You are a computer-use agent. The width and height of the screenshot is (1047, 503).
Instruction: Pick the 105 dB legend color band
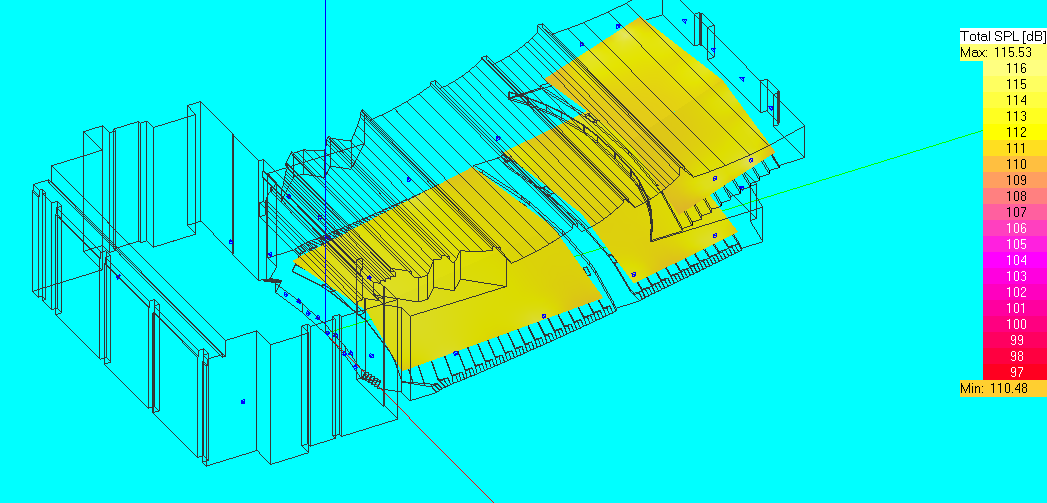1015,244
